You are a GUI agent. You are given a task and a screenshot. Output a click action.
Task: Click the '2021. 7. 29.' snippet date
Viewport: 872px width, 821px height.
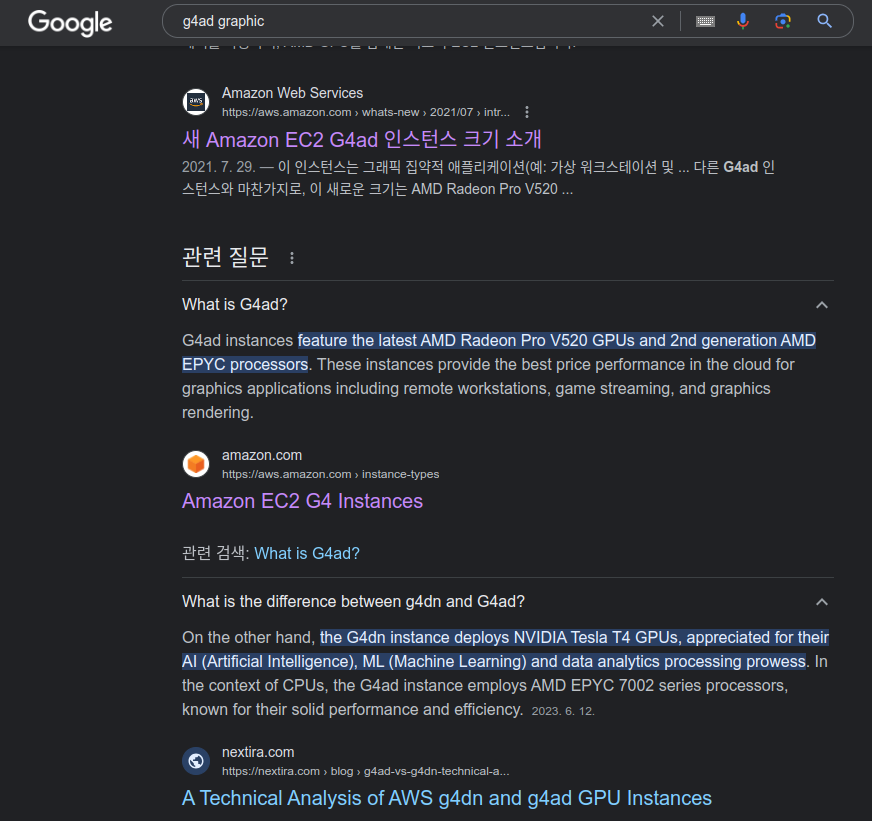[219, 167]
